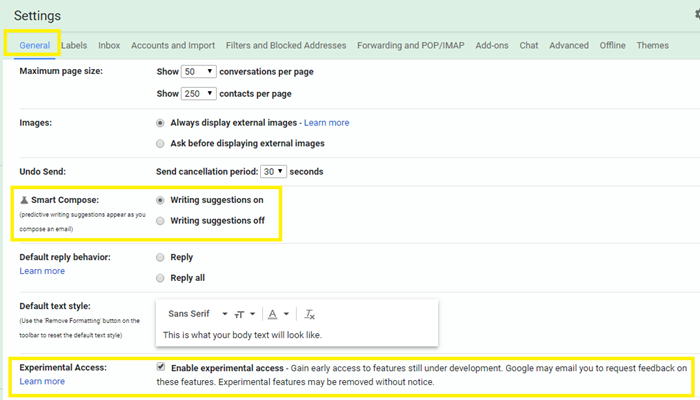This screenshot has width=700, height=400.
Task: Go to Forwarding and POP/IMAP tab
Action: point(411,45)
